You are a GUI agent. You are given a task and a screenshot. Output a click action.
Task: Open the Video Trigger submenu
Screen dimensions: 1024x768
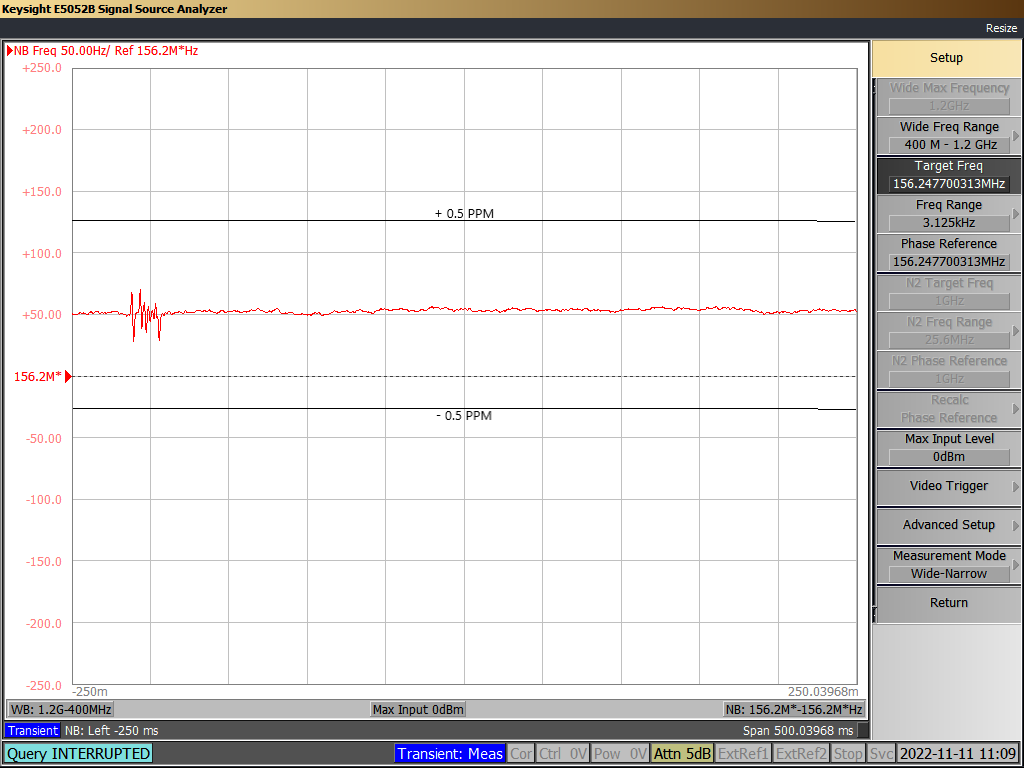[947, 487]
